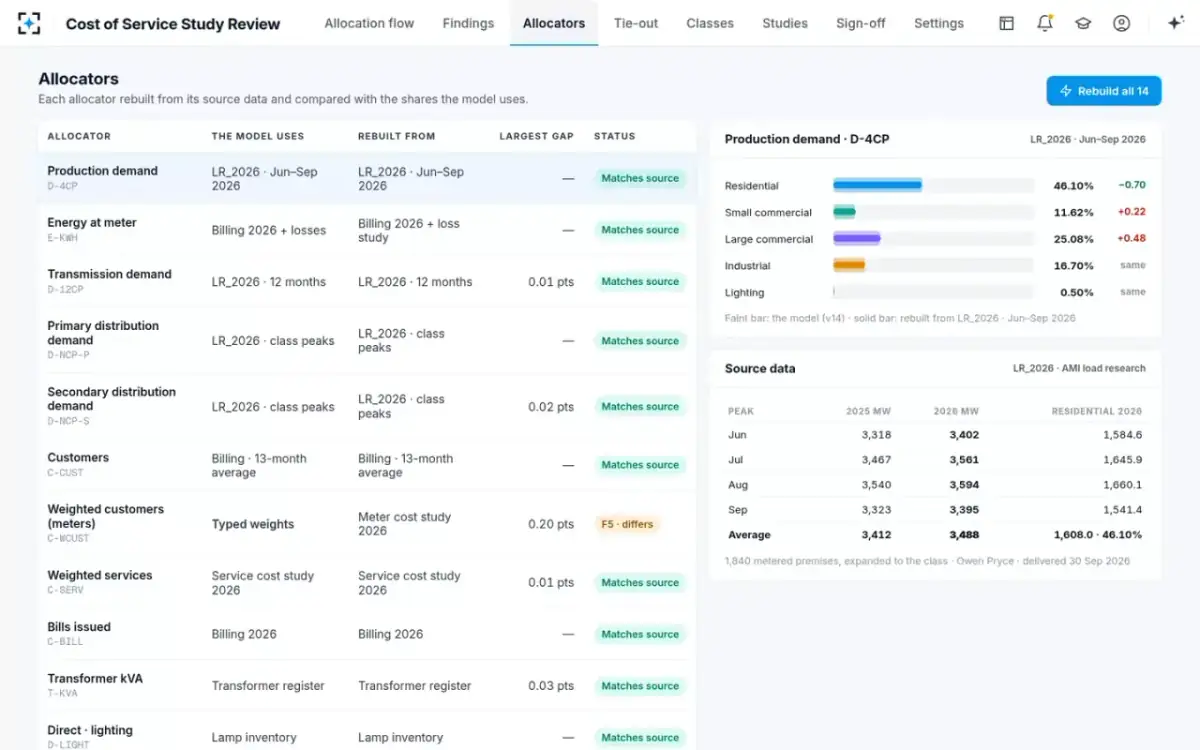Sort by the Largest gap column header
The image size is (1200, 750).
click(x=536, y=136)
